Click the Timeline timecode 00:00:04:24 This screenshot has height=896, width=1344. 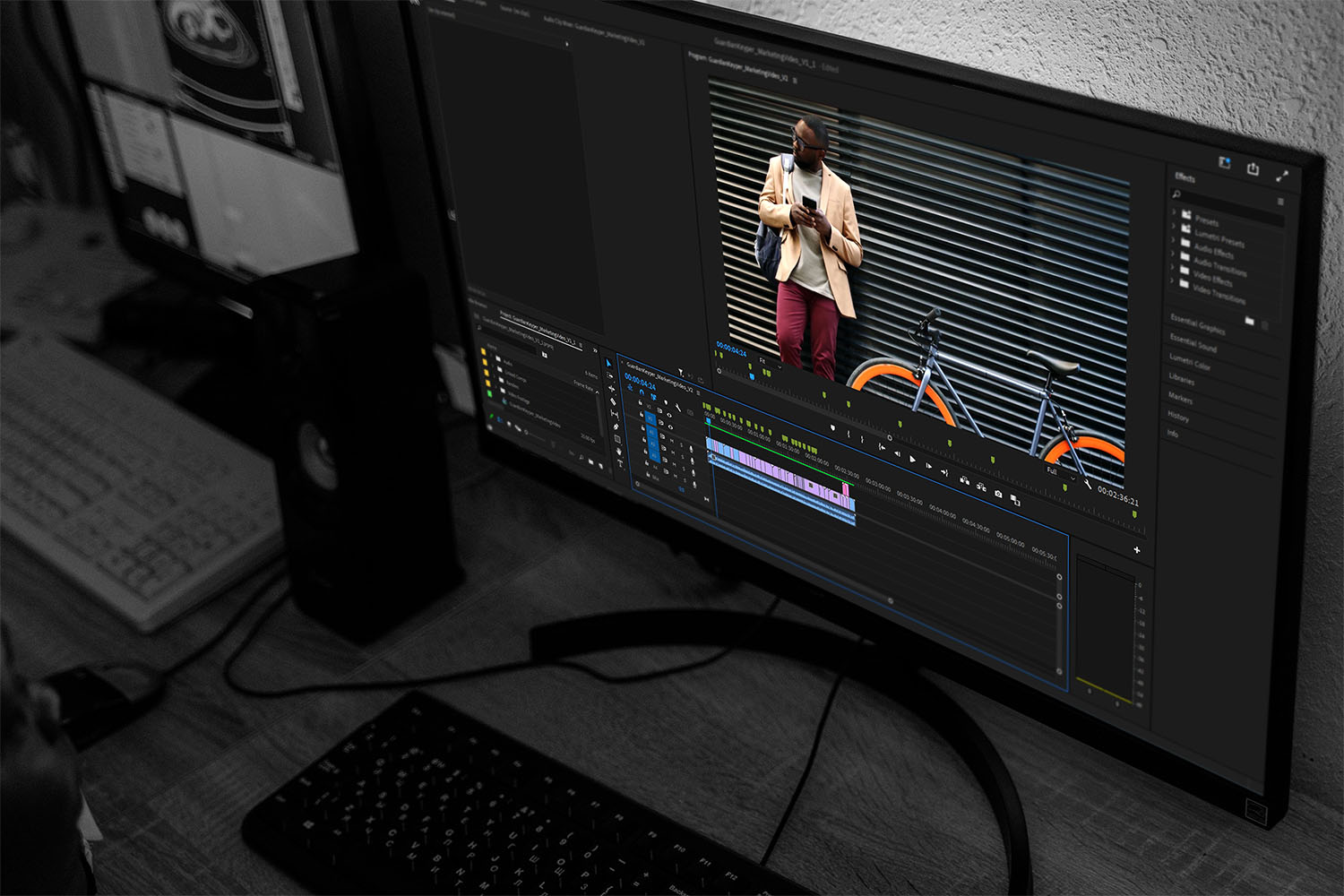(640, 383)
